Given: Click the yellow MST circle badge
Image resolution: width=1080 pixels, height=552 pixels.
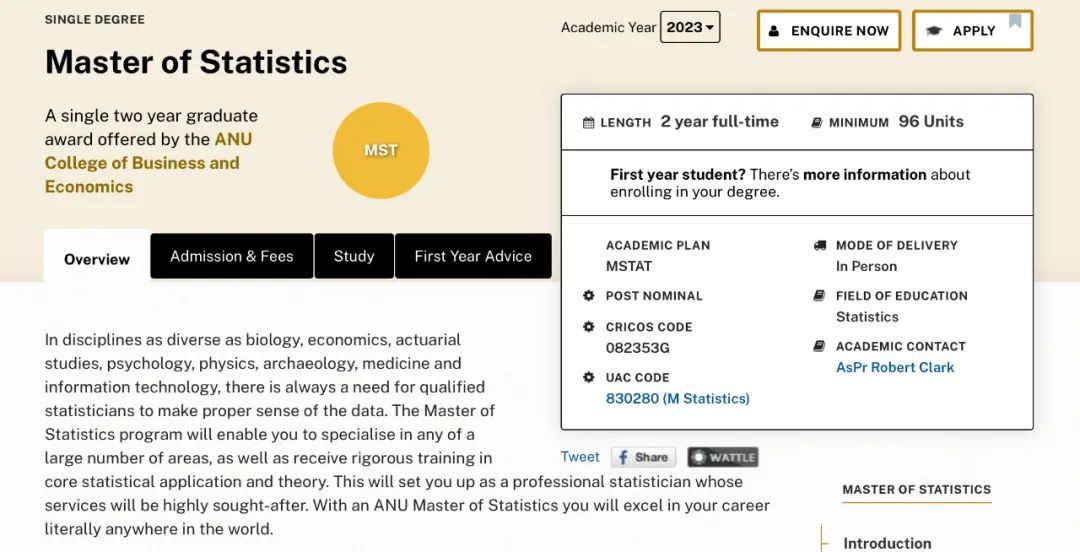Looking at the screenshot, I should (x=381, y=150).
